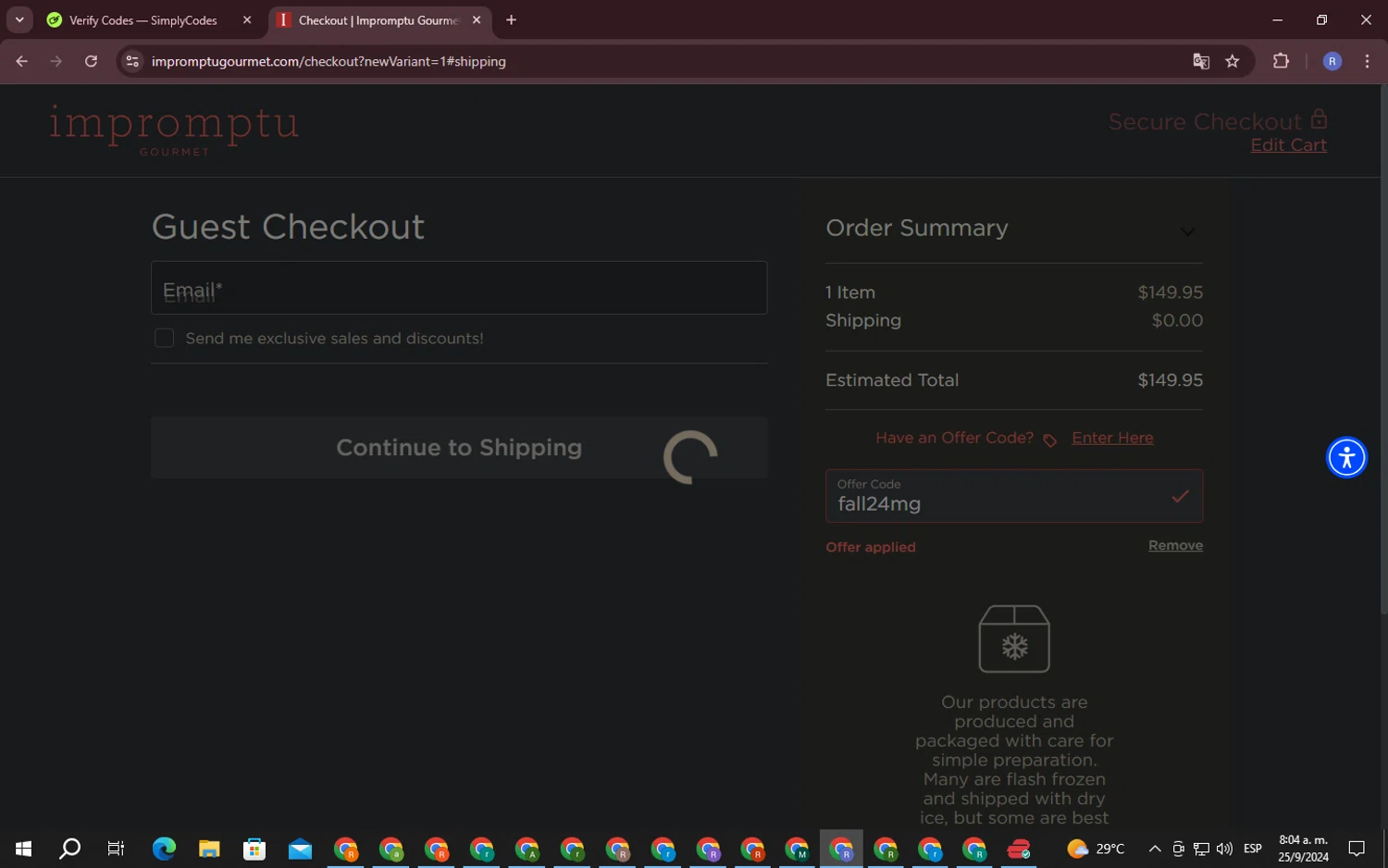
Task: Open the Mail app from the taskbar
Action: pos(300,849)
